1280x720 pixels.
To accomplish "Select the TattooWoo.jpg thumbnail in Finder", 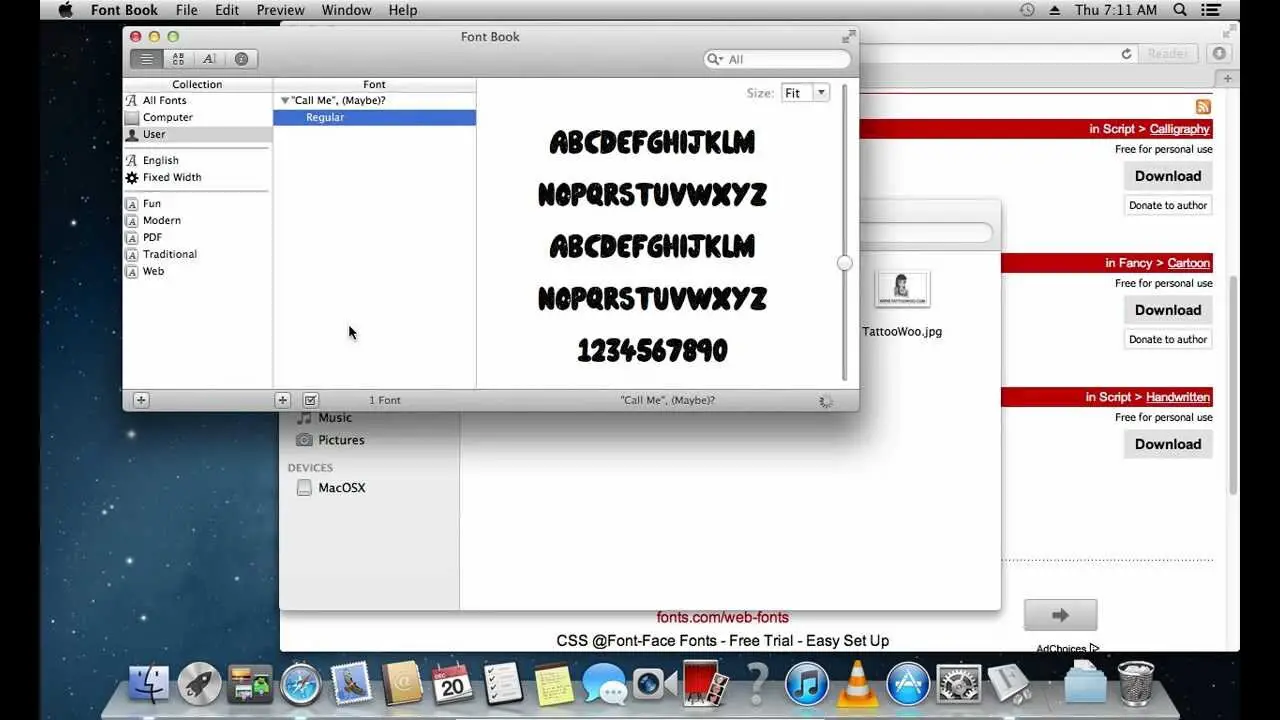I will [903, 289].
